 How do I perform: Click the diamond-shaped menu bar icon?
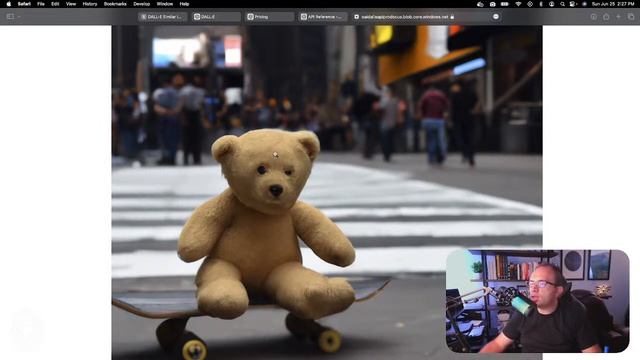(x=530, y=4)
